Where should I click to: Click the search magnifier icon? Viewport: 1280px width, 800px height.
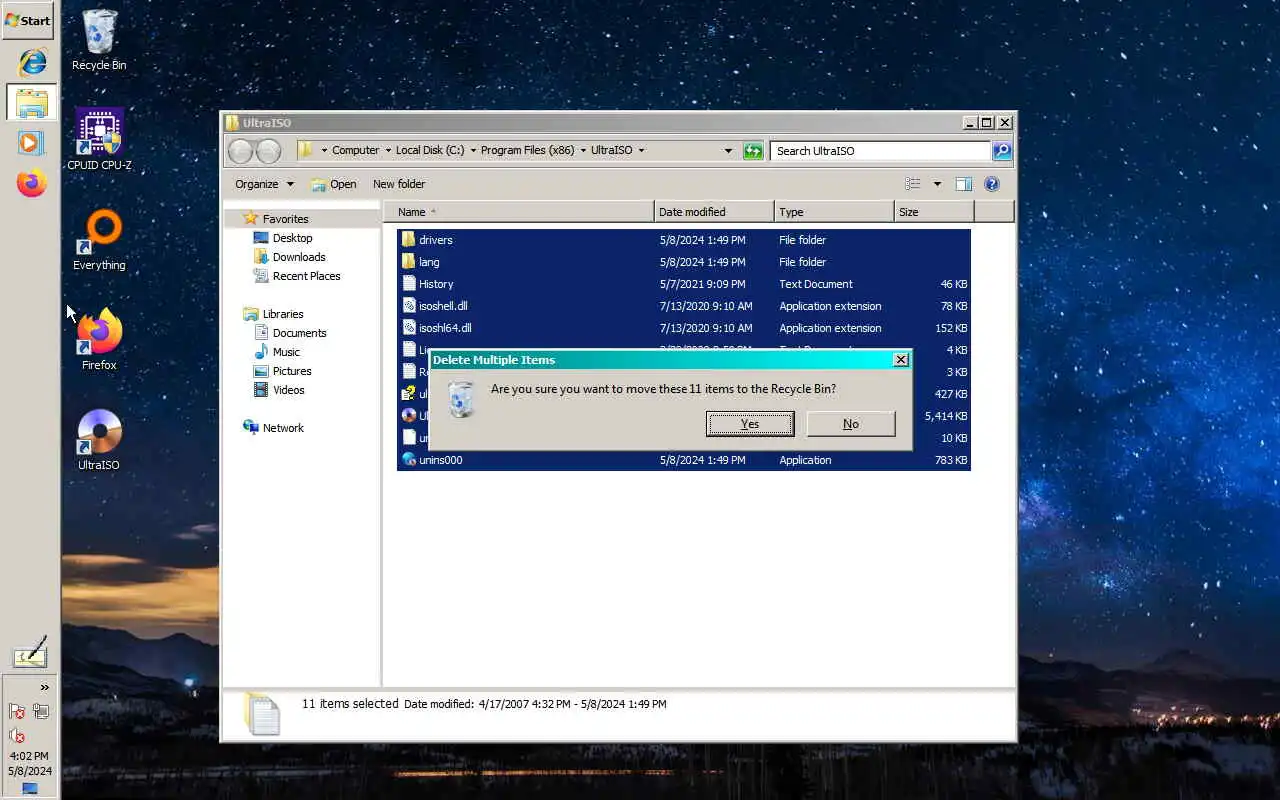click(x=1002, y=151)
